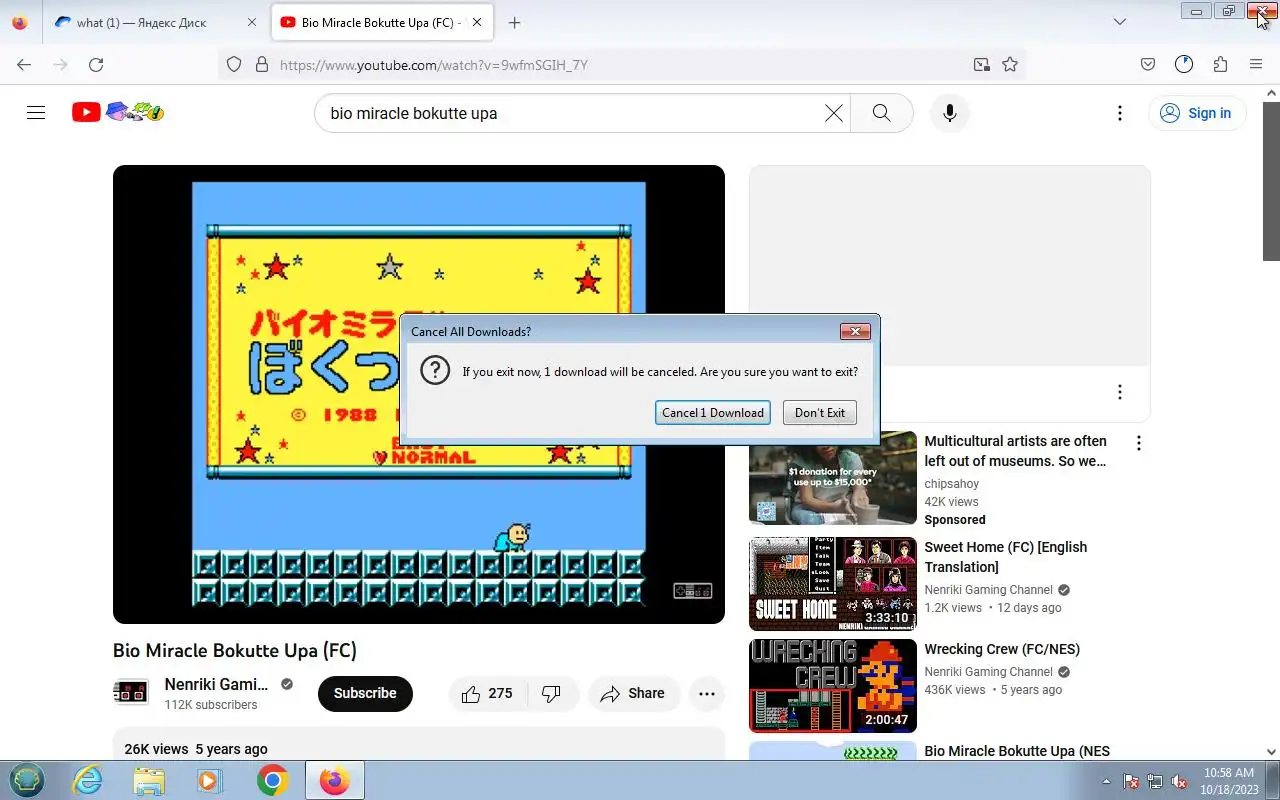The width and height of the screenshot is (1280, 800).
Task: Open network icon in system tray
Action: tap(1155, 781)
